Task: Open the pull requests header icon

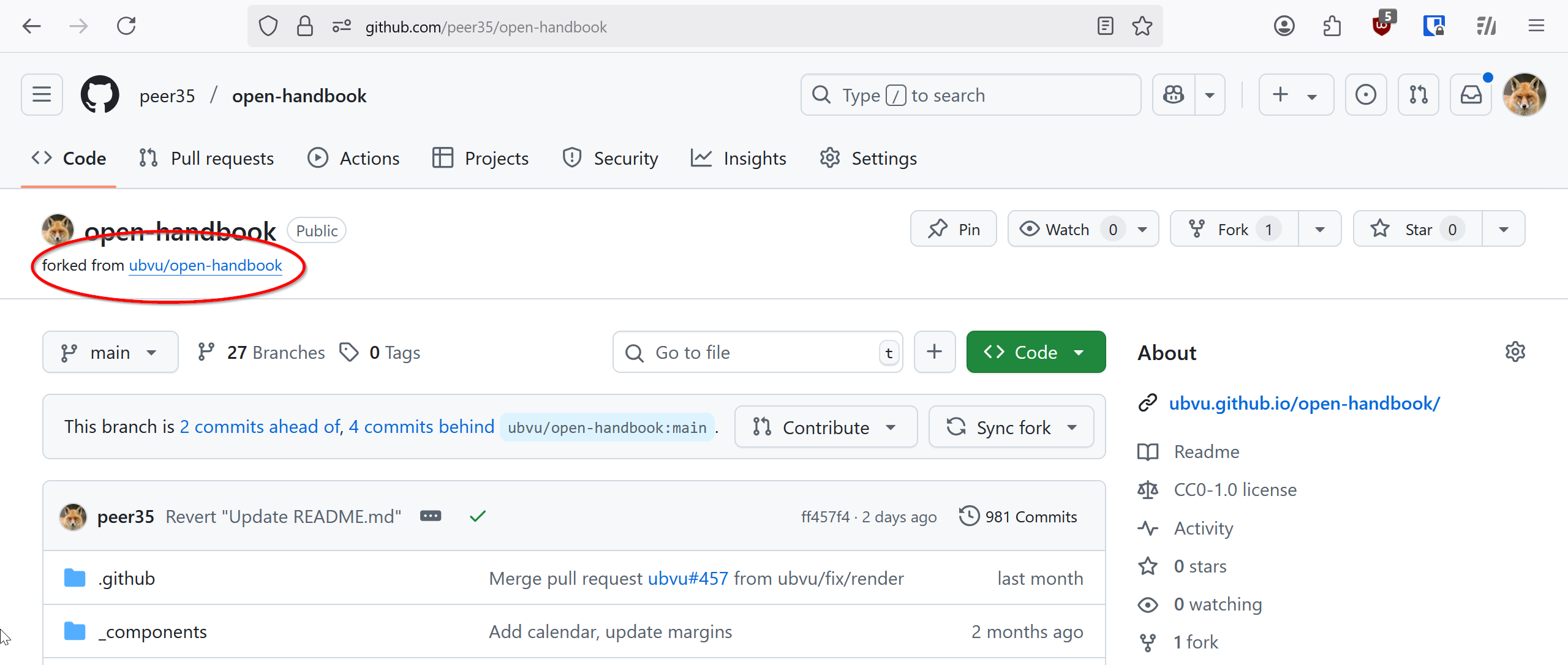Action: pos(1418,95)
